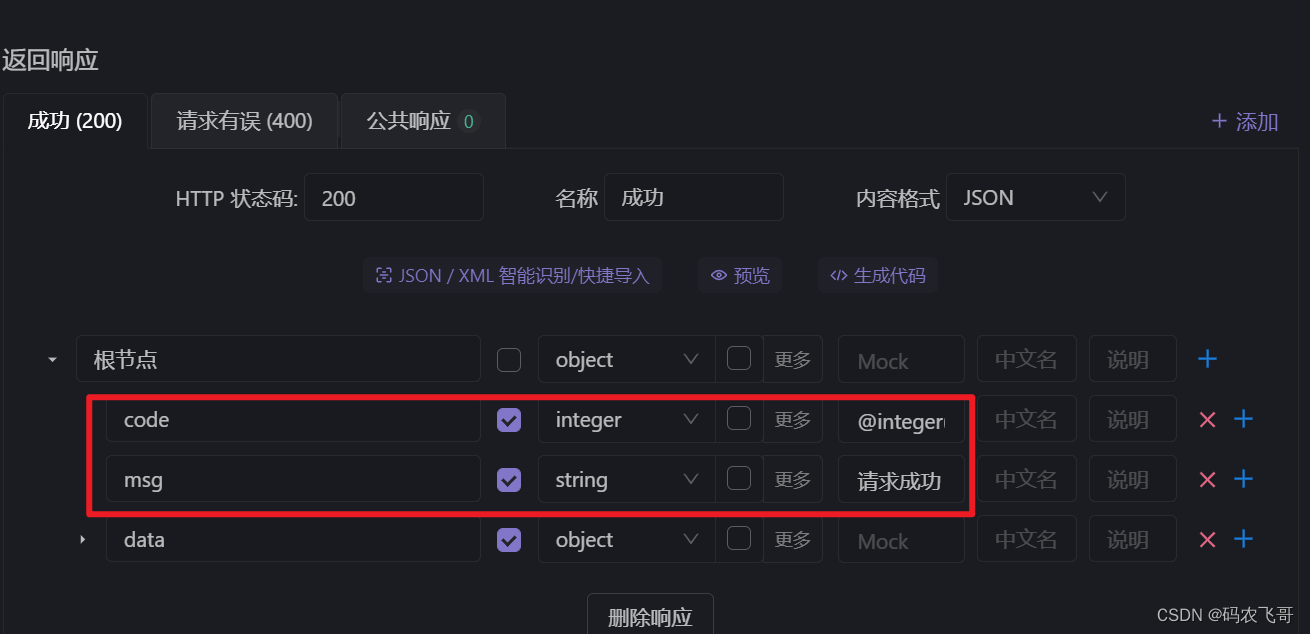Click the HTTP 状态码 input showing 200
Image resolution: width=1310 pixels, height=634 pixels.
click(393, 197)
